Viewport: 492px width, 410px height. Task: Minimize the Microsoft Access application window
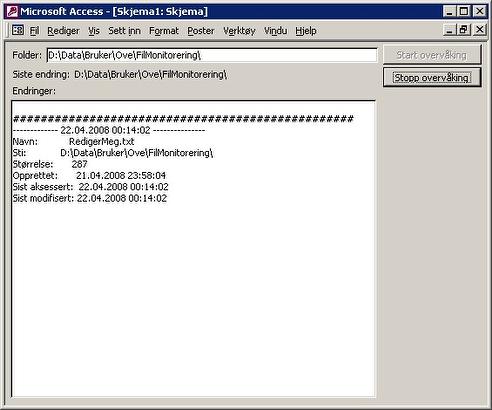pos(450,11)
